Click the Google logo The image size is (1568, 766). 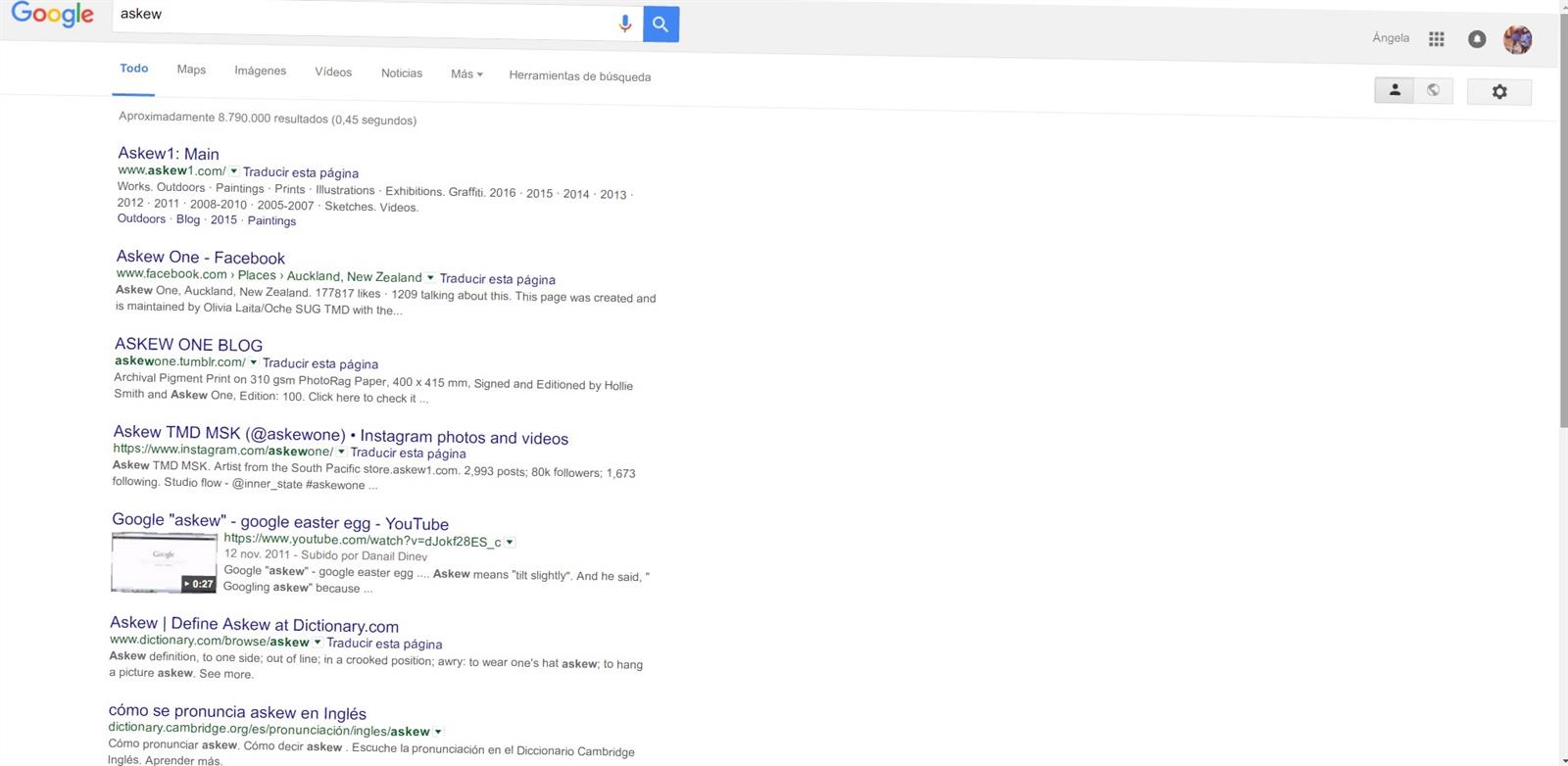tap(52, 14)
